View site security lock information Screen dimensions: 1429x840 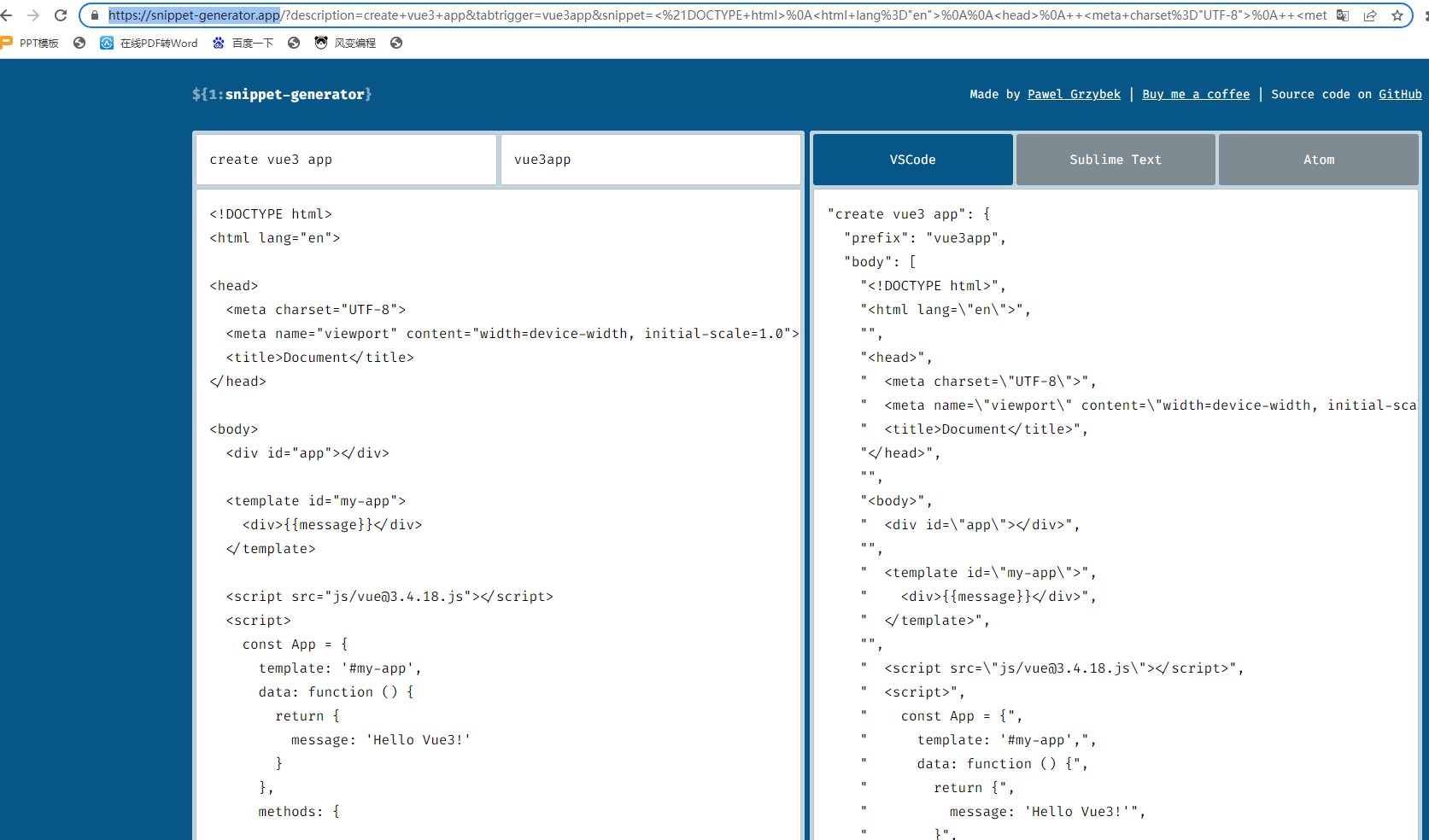coord(95,15)
